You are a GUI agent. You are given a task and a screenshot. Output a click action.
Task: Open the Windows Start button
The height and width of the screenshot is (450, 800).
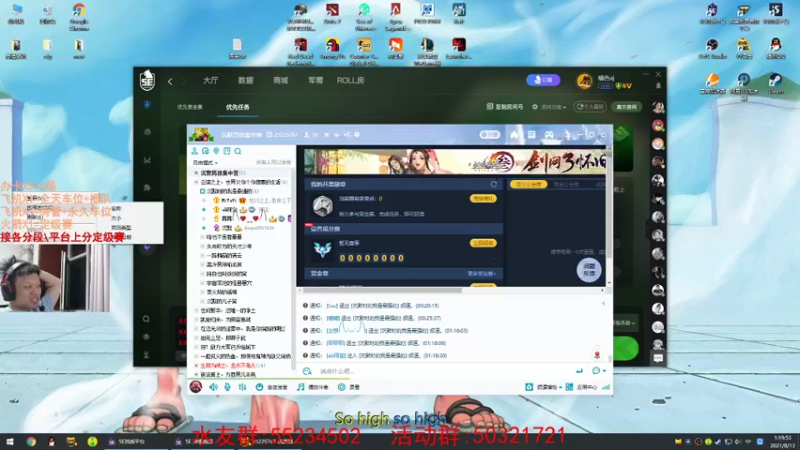[9, 441]
